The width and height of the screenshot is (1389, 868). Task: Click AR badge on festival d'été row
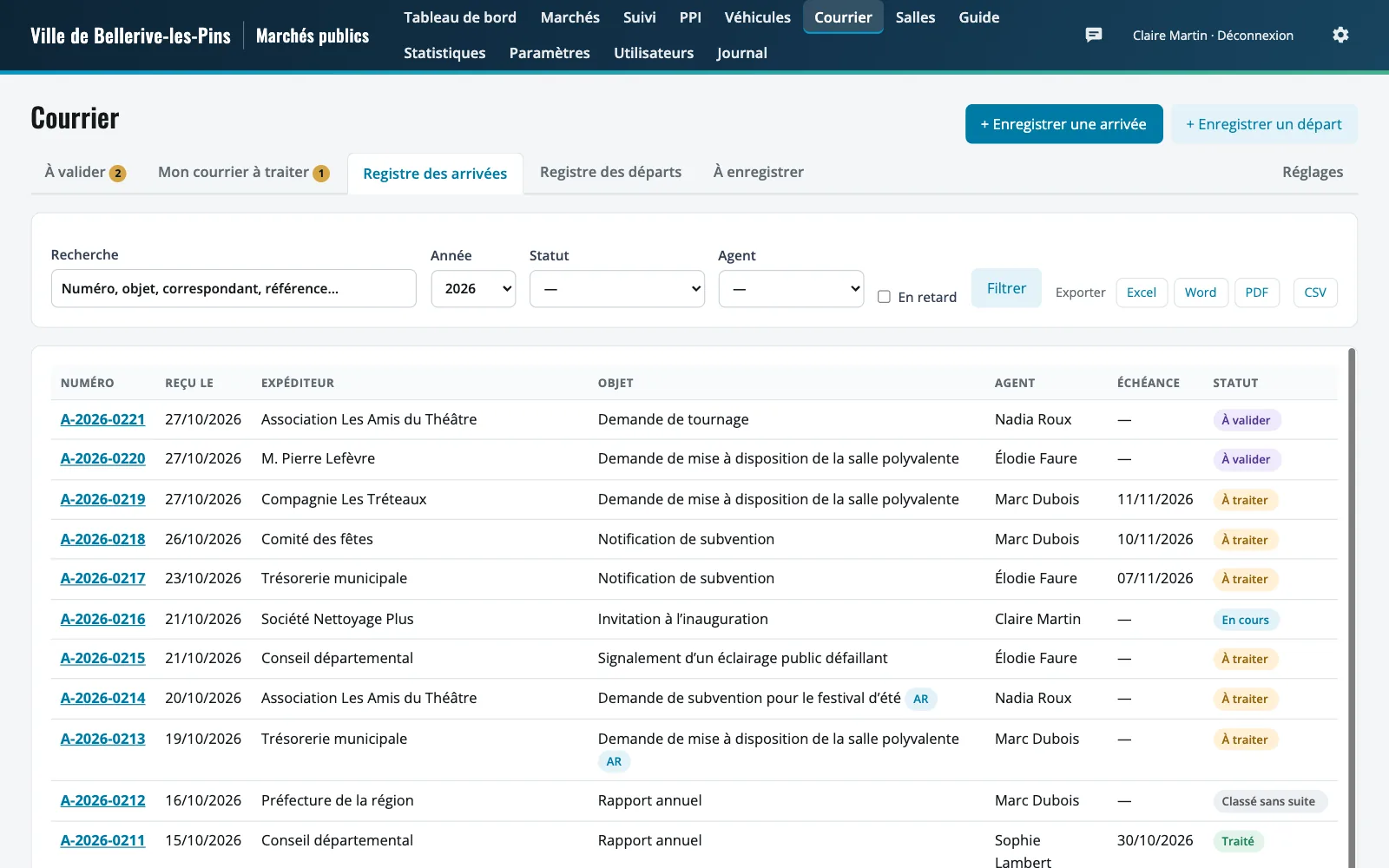921,699
